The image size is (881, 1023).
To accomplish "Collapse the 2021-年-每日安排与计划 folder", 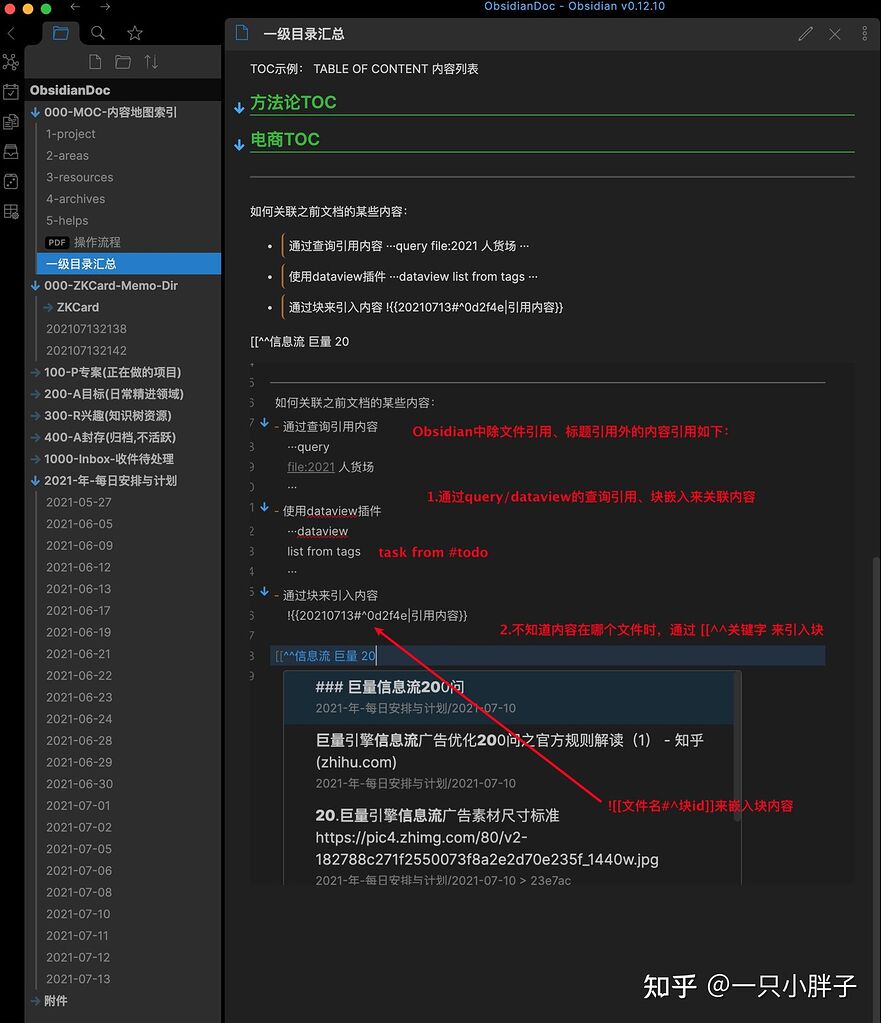I will click(36, 480).
